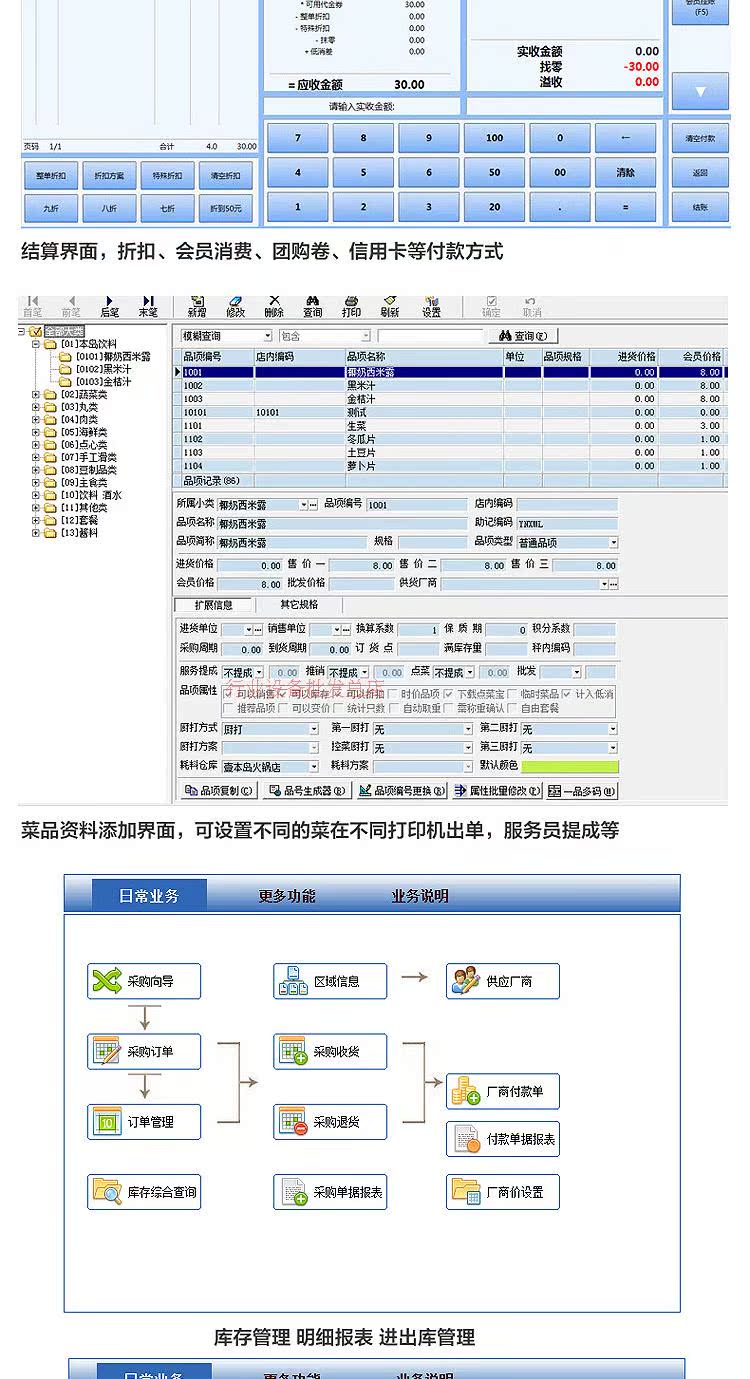Click 品项编号更换(R) button

coord(403,791)
